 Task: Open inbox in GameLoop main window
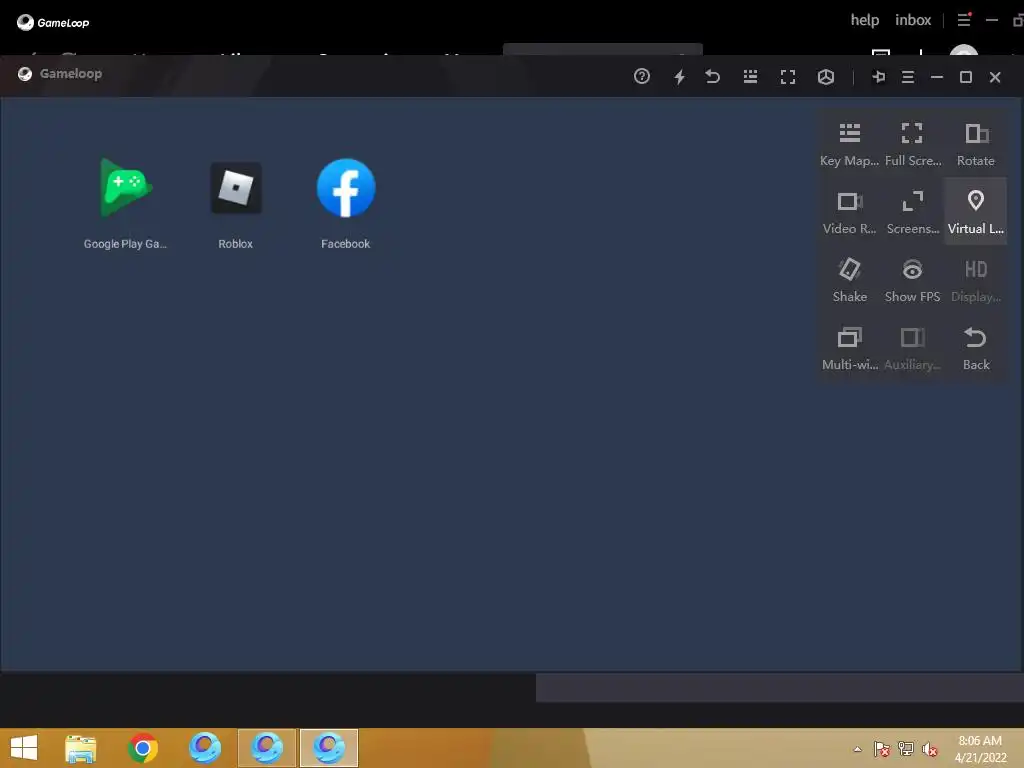click(913, 20)
